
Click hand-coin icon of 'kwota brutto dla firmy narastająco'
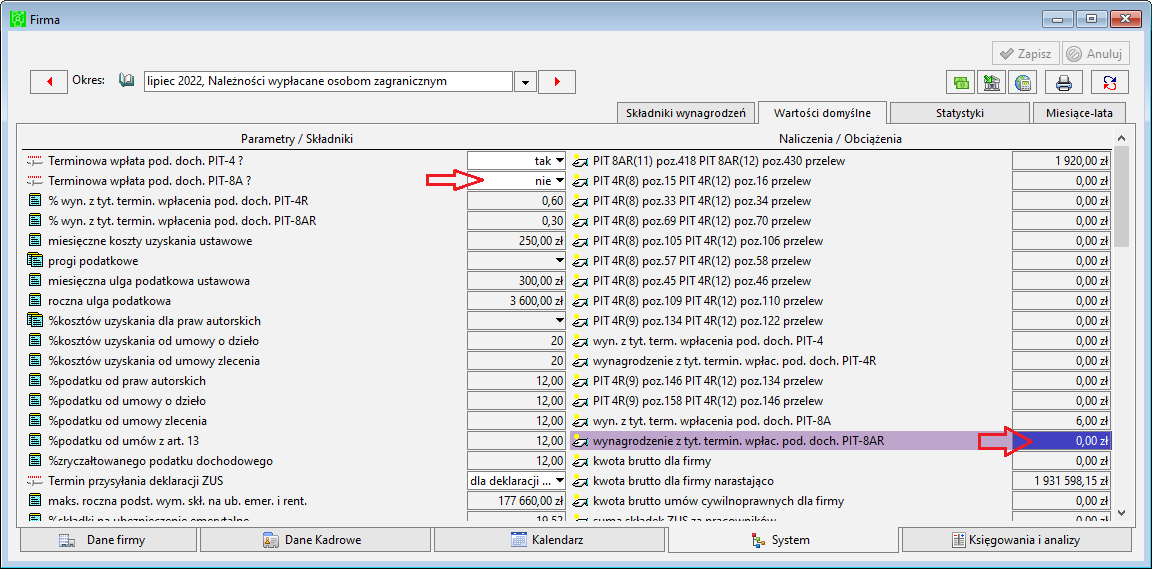point(581,481)
